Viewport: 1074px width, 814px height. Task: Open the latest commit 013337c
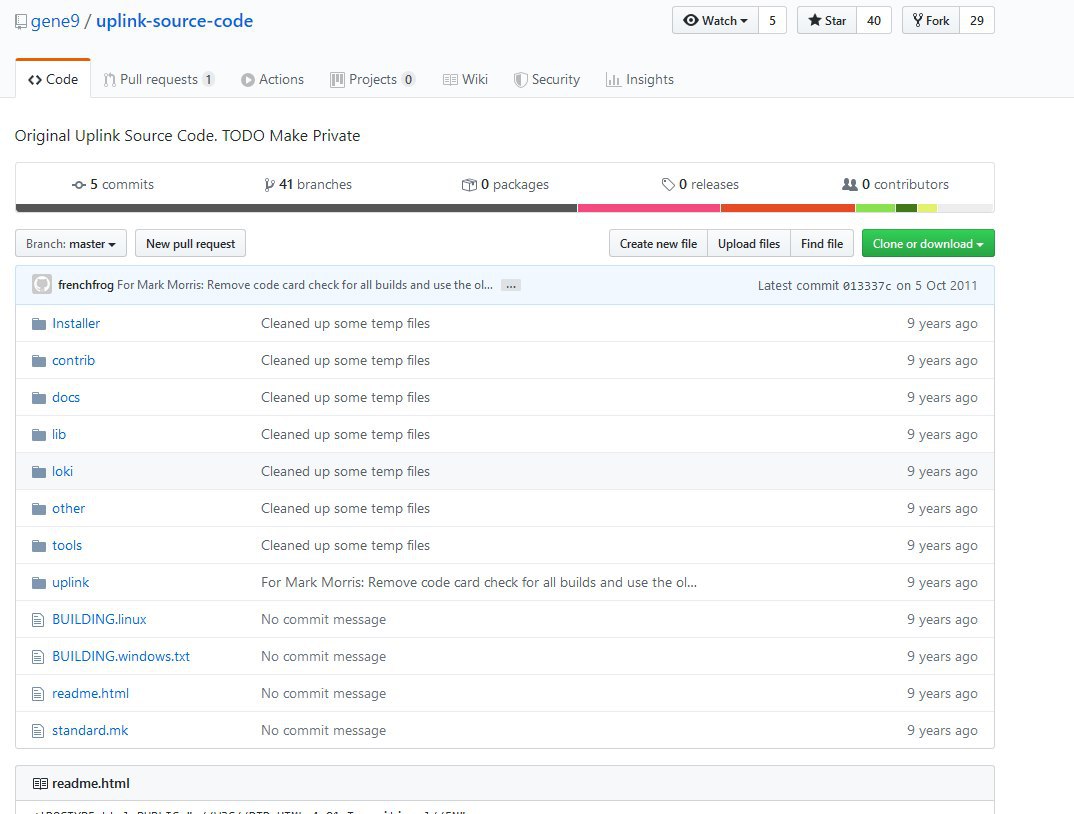tap(867, 286)
